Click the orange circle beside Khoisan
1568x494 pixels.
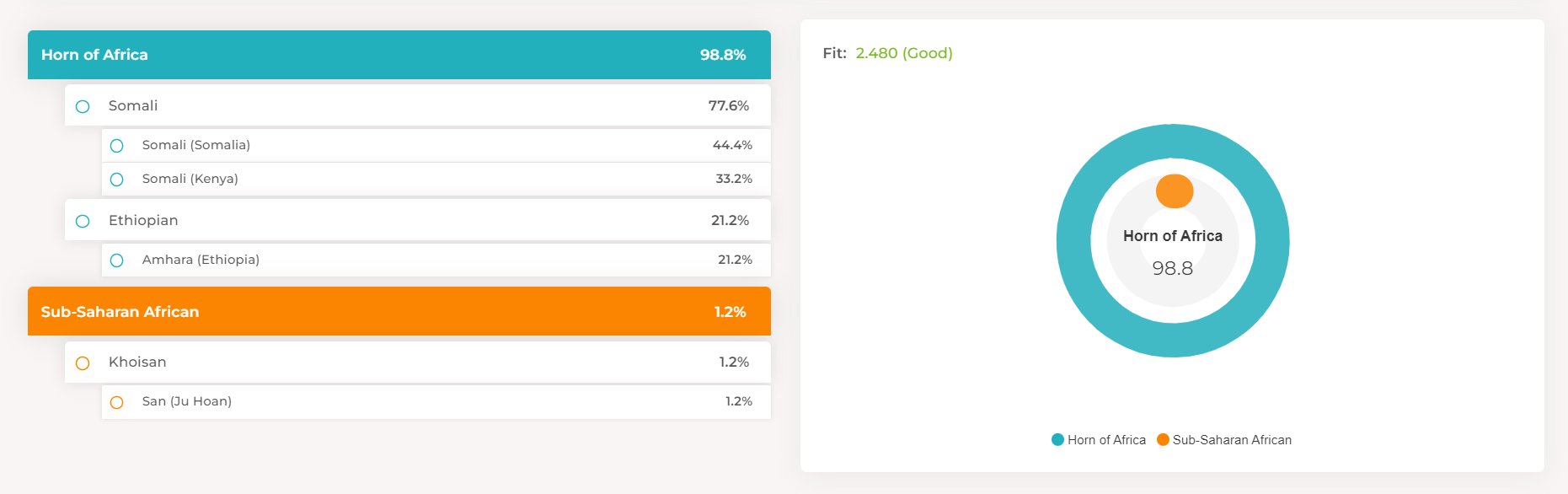pyautogui.click(x=83, y=363)
